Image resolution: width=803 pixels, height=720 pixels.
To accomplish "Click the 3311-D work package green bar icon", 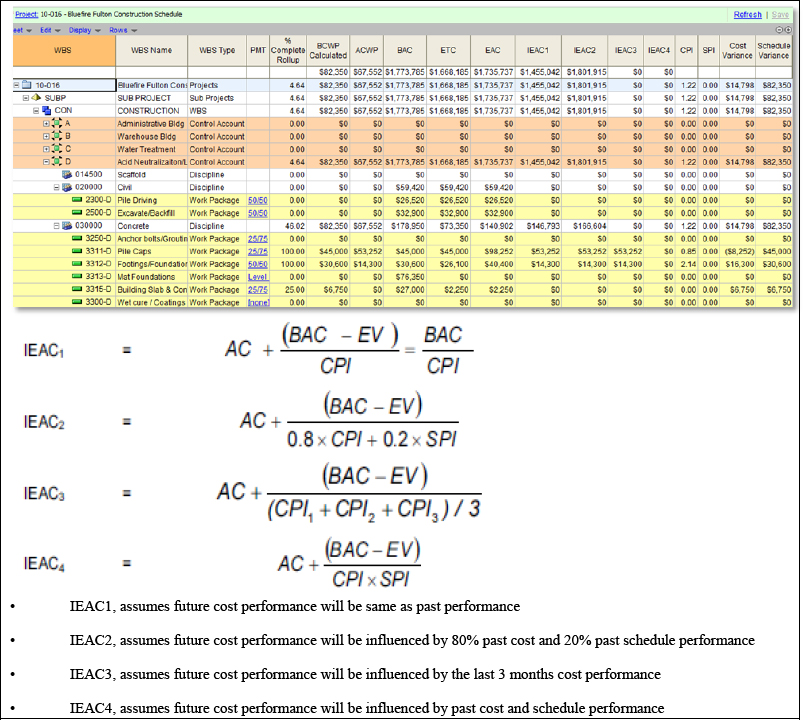I will coord(77,251).
